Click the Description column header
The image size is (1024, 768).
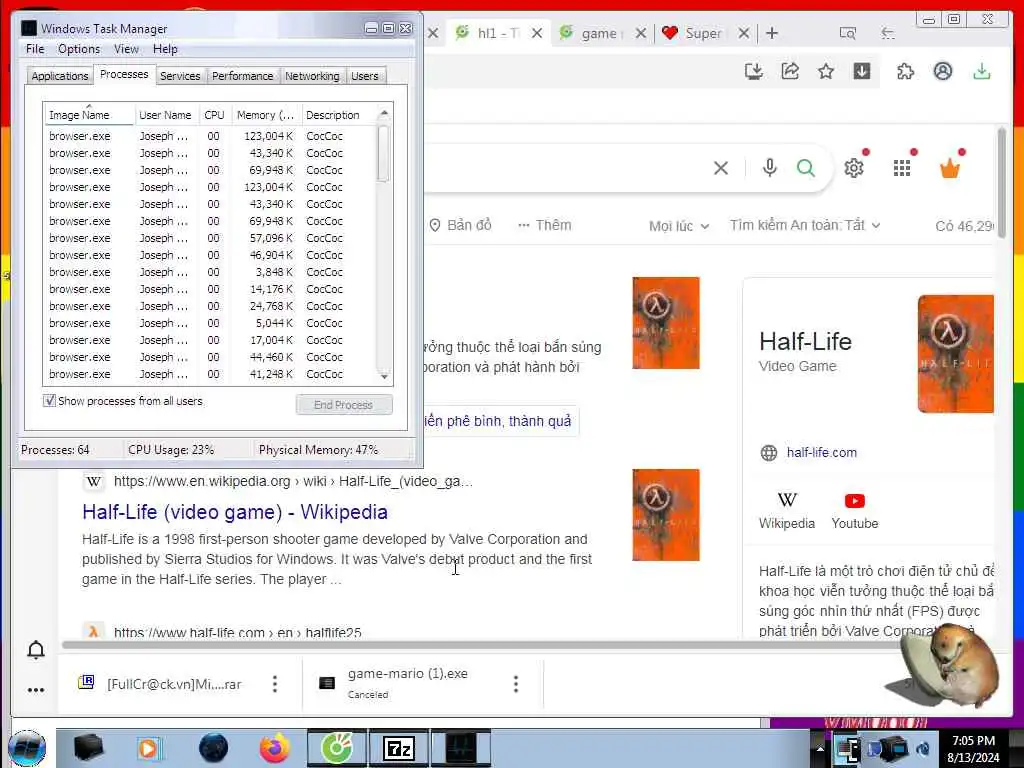pos(338,115)
